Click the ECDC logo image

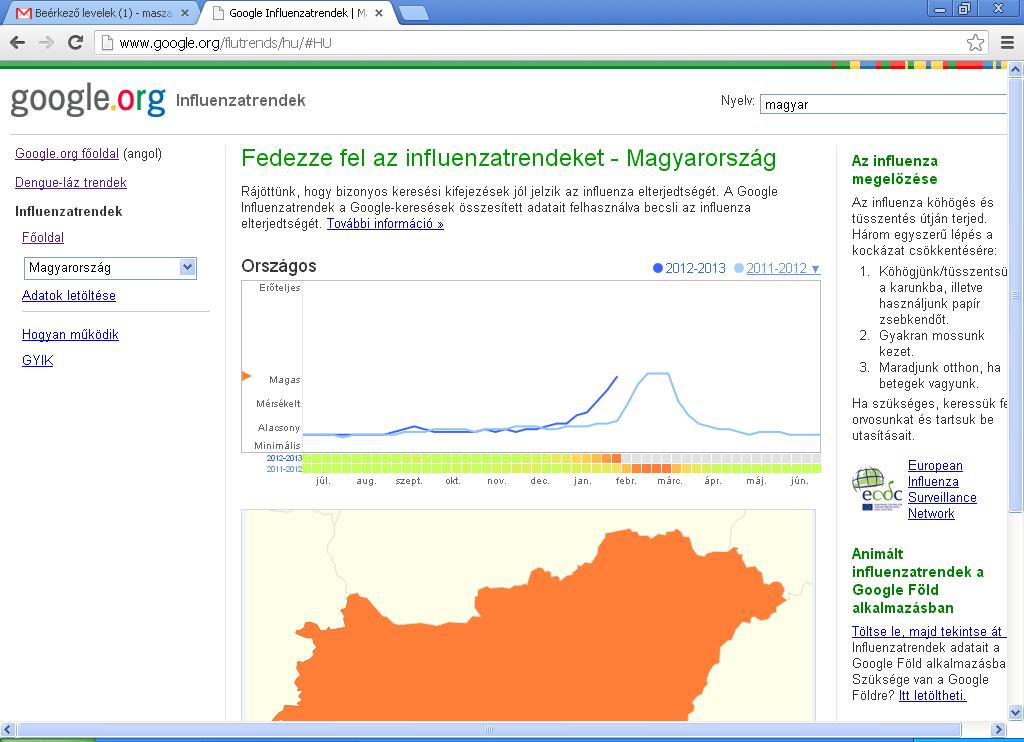coord(876,489)
